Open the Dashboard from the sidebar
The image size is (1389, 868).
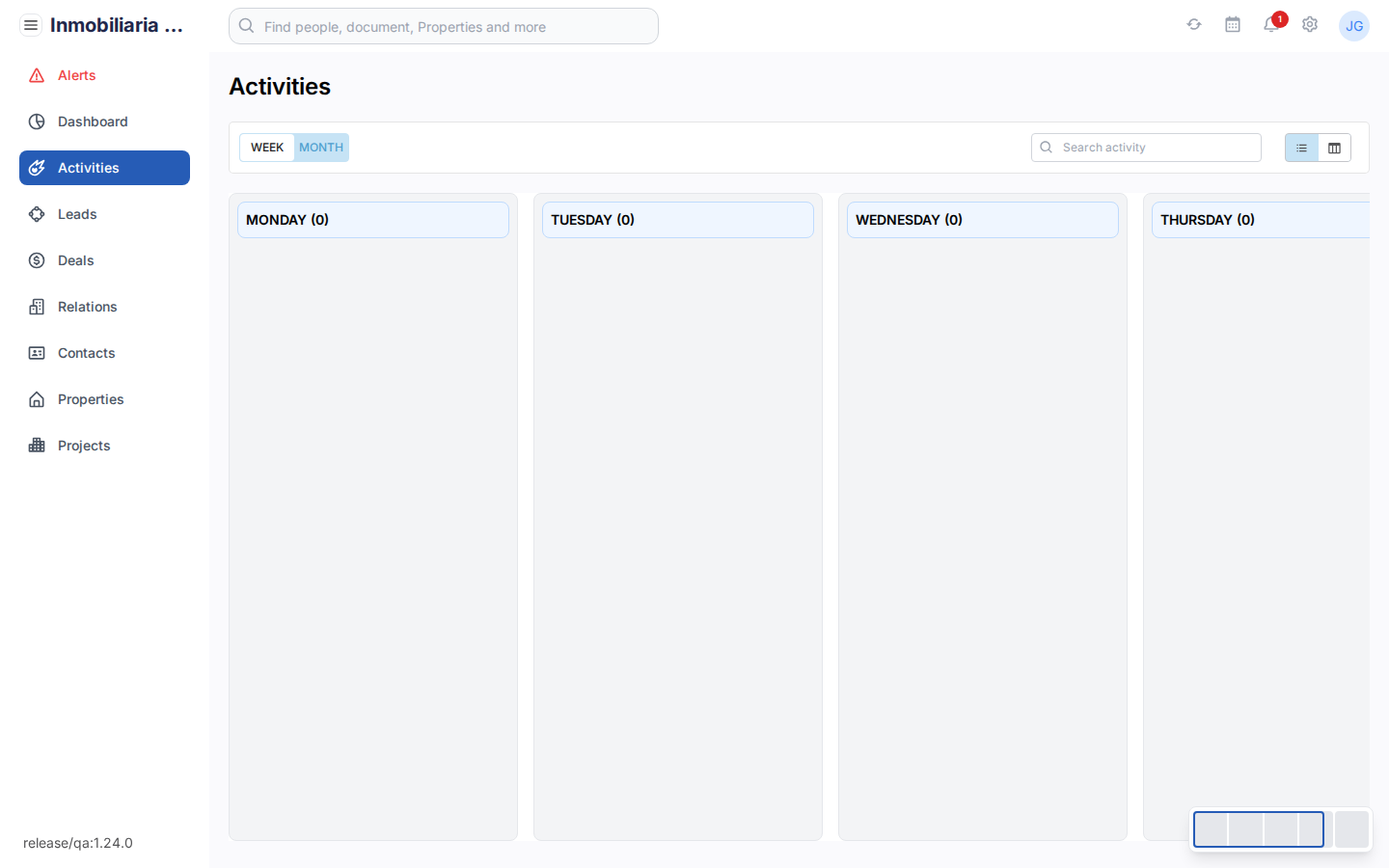click(93, 122)
